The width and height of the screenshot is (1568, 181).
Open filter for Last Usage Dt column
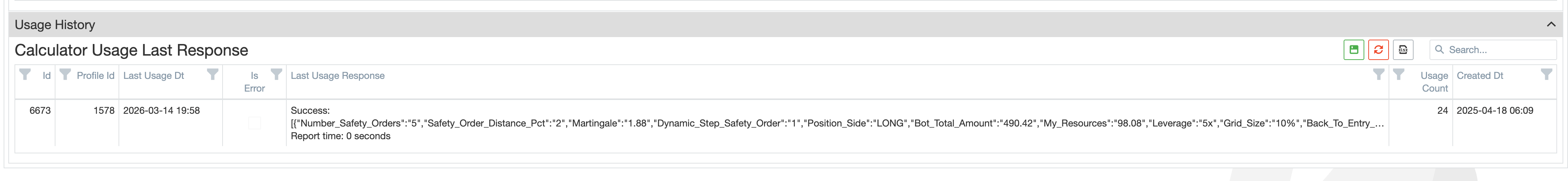coord(212,75)
